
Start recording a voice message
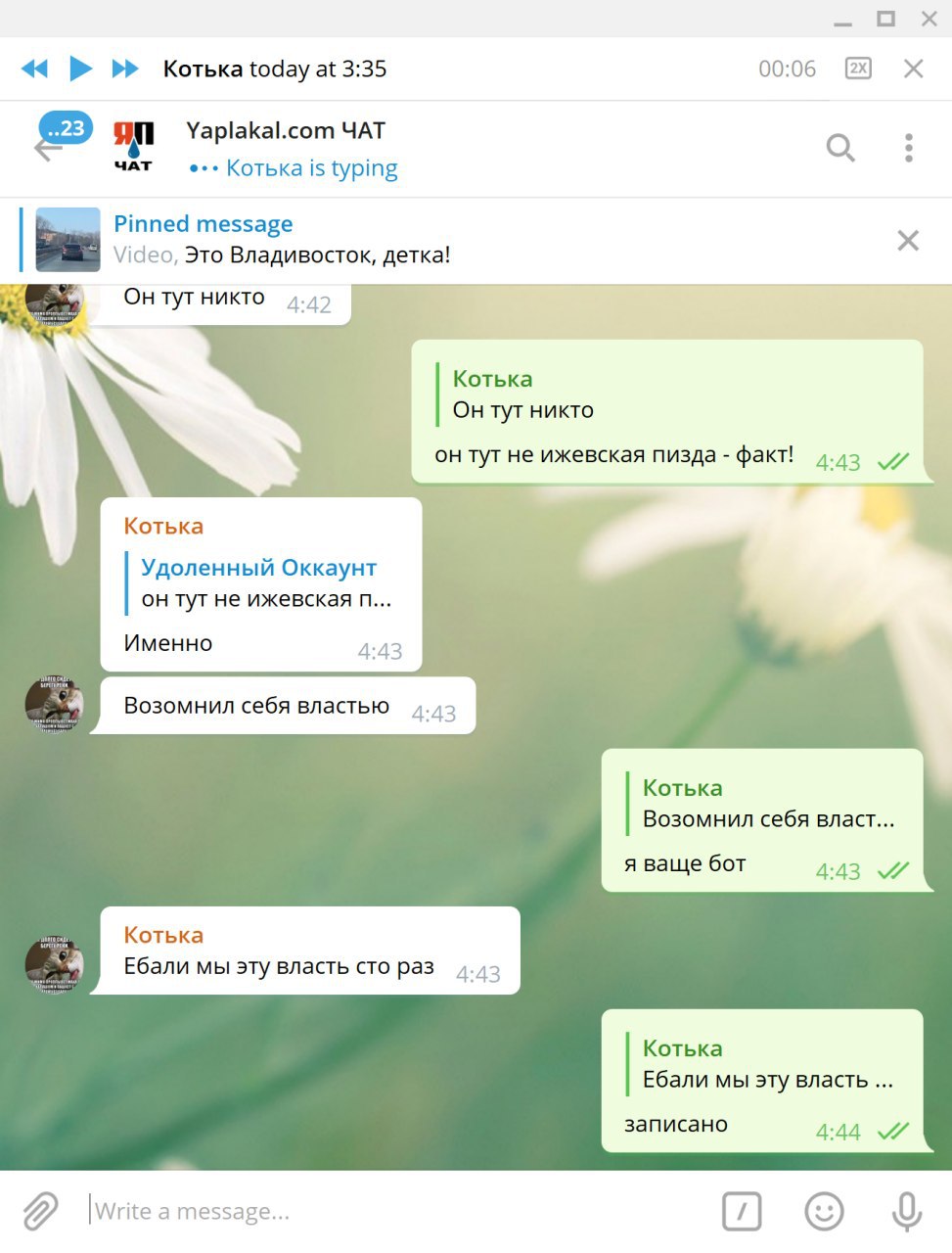coord(907,1211)
